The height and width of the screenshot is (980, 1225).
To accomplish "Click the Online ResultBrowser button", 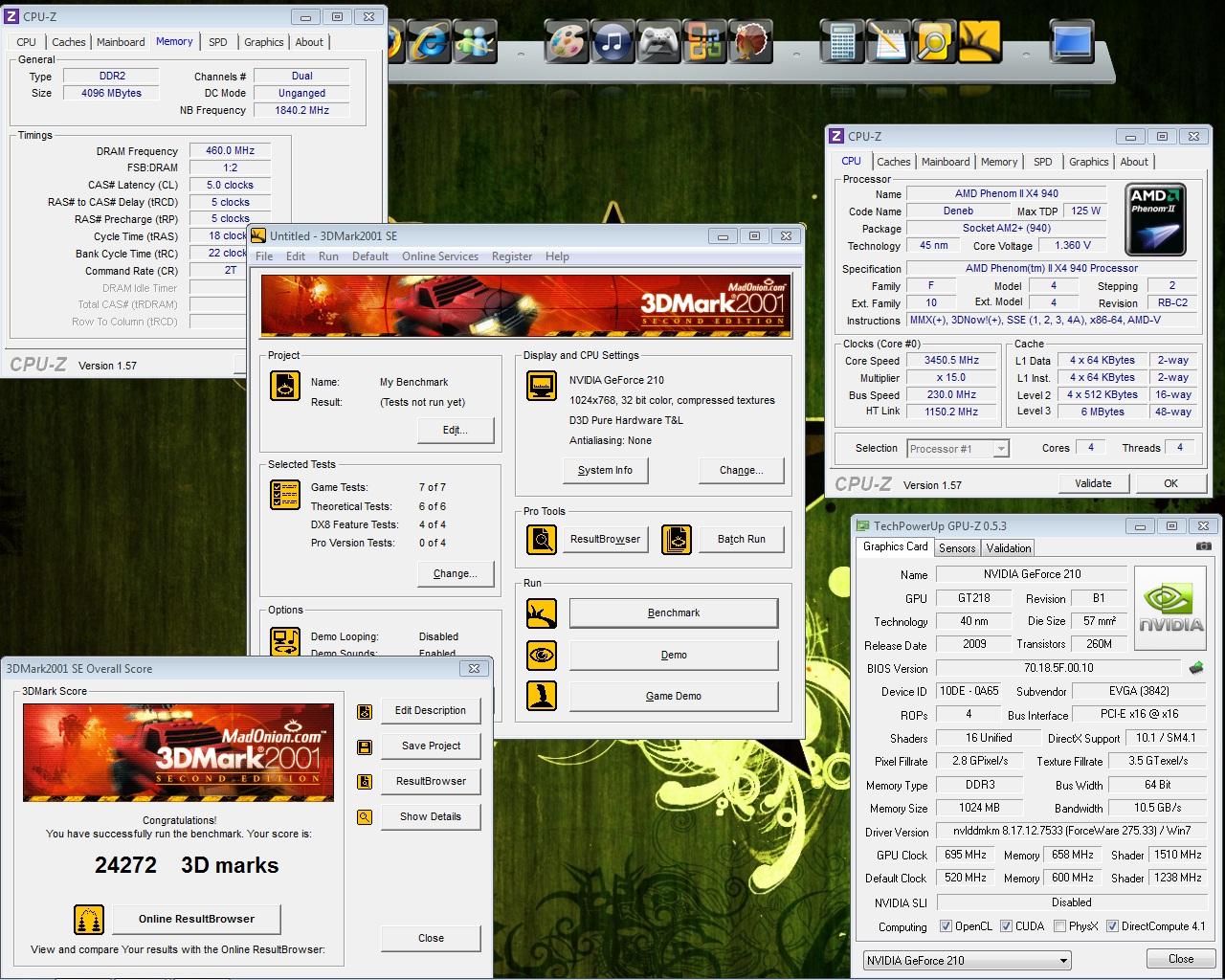I will click(x=196, y=919).
